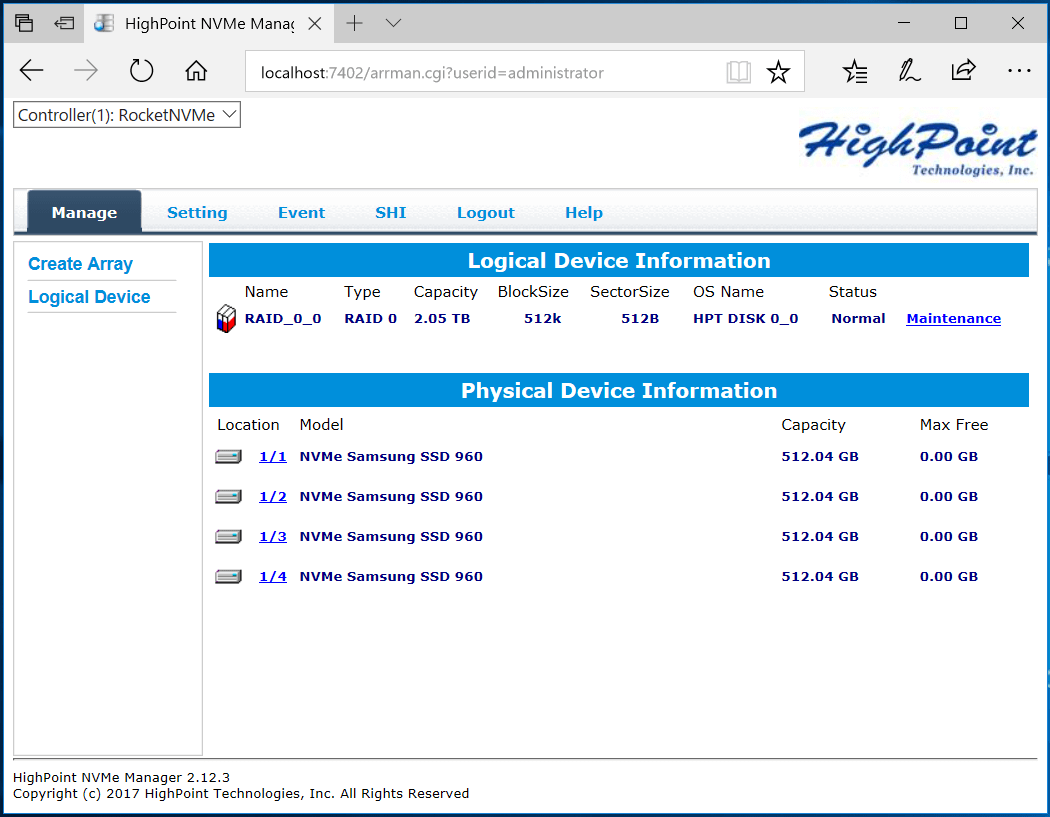Click the Logical Device sidebar link
Image resolution: width=1050 pixels, height=817 pixels.
coord(89,297)
